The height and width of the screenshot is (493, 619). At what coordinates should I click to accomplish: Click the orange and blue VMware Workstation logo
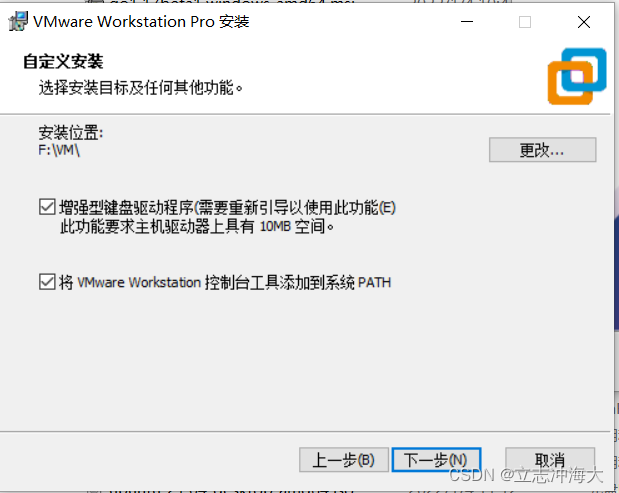coord(577,76)
